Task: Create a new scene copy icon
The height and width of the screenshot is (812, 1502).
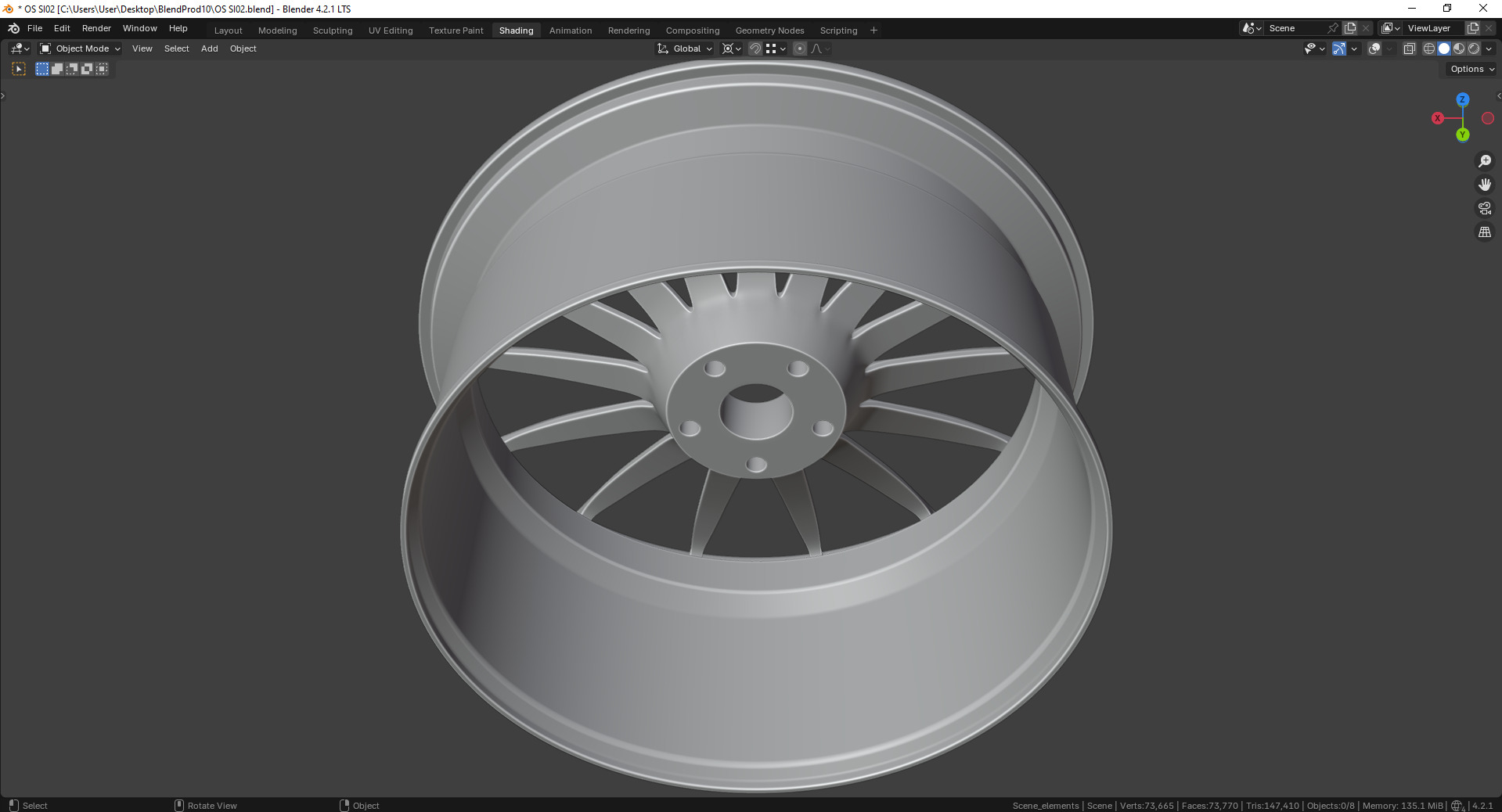Action: 1350,28
